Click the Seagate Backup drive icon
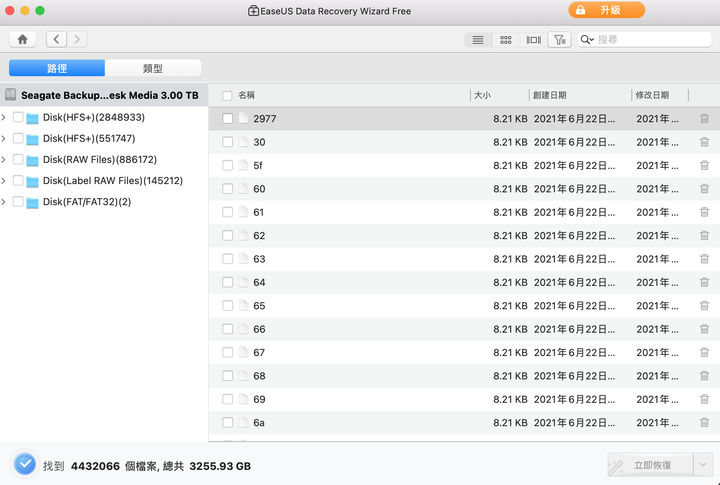Viewport: 720px width, 485px height. coord(11,95)
